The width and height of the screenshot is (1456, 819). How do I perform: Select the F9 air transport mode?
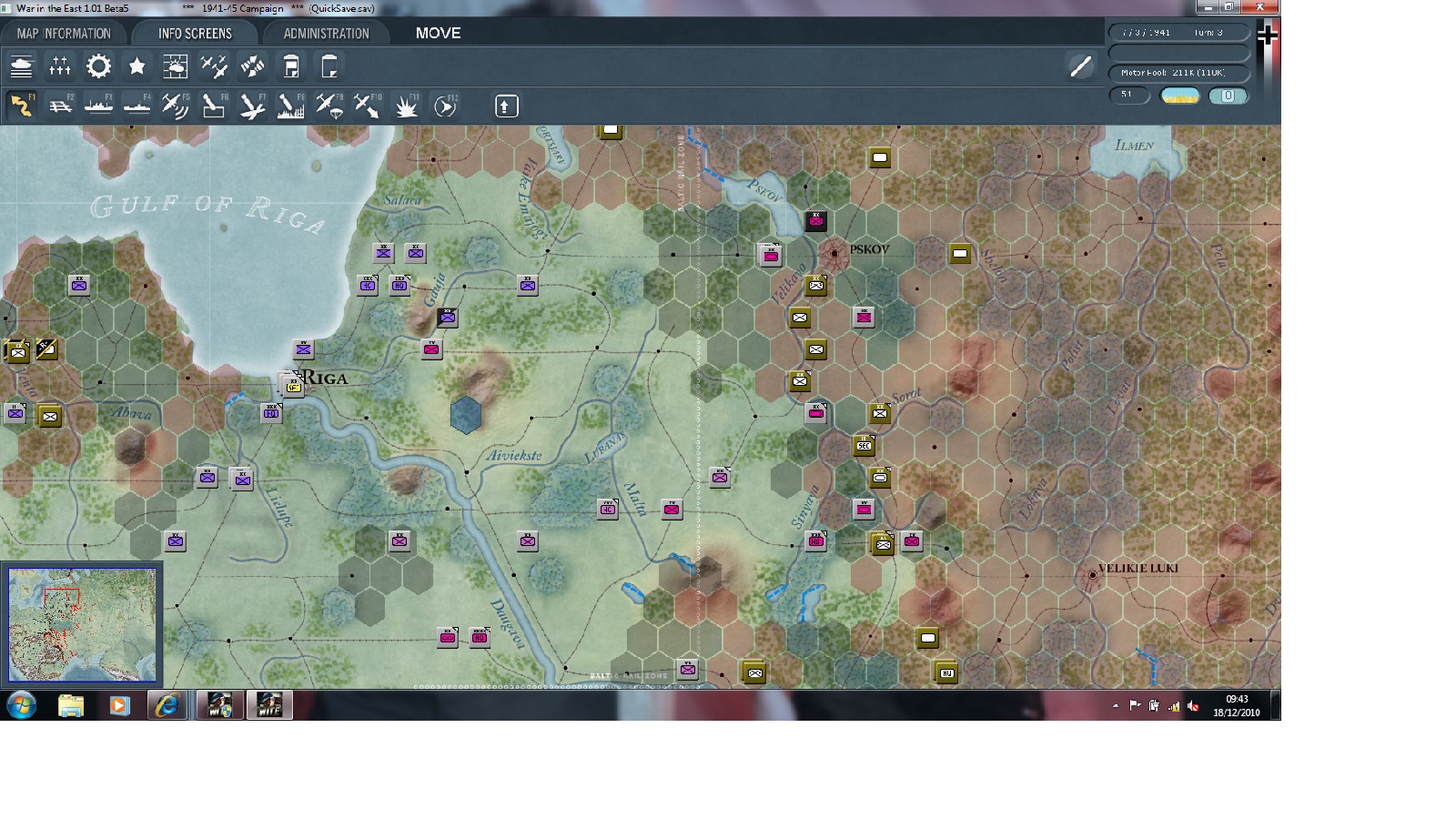329,106
